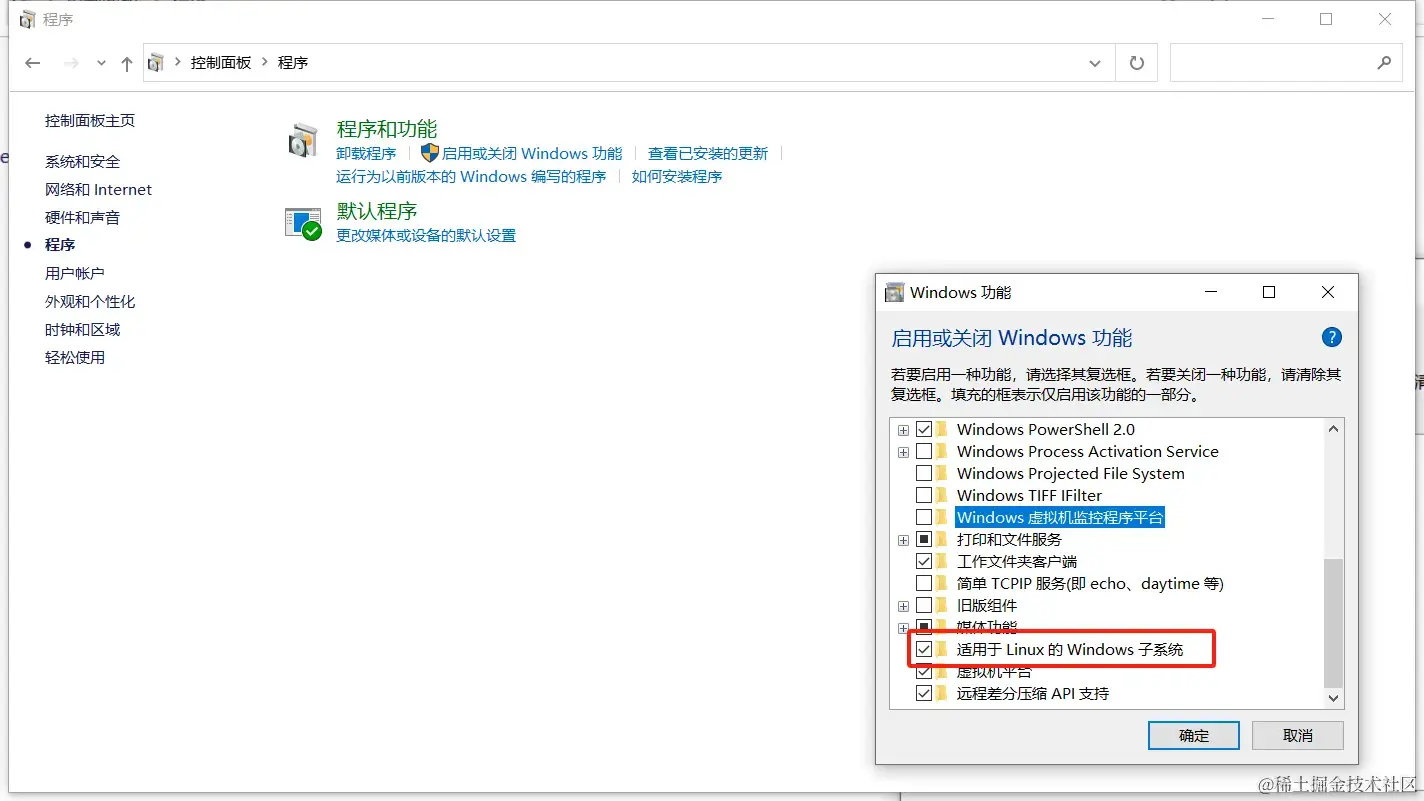Image resolution: width=1424 pixels, height=801 pixels.
Task: Toggle 打印和文件服务 checkbox
Action: pos(924,539)
